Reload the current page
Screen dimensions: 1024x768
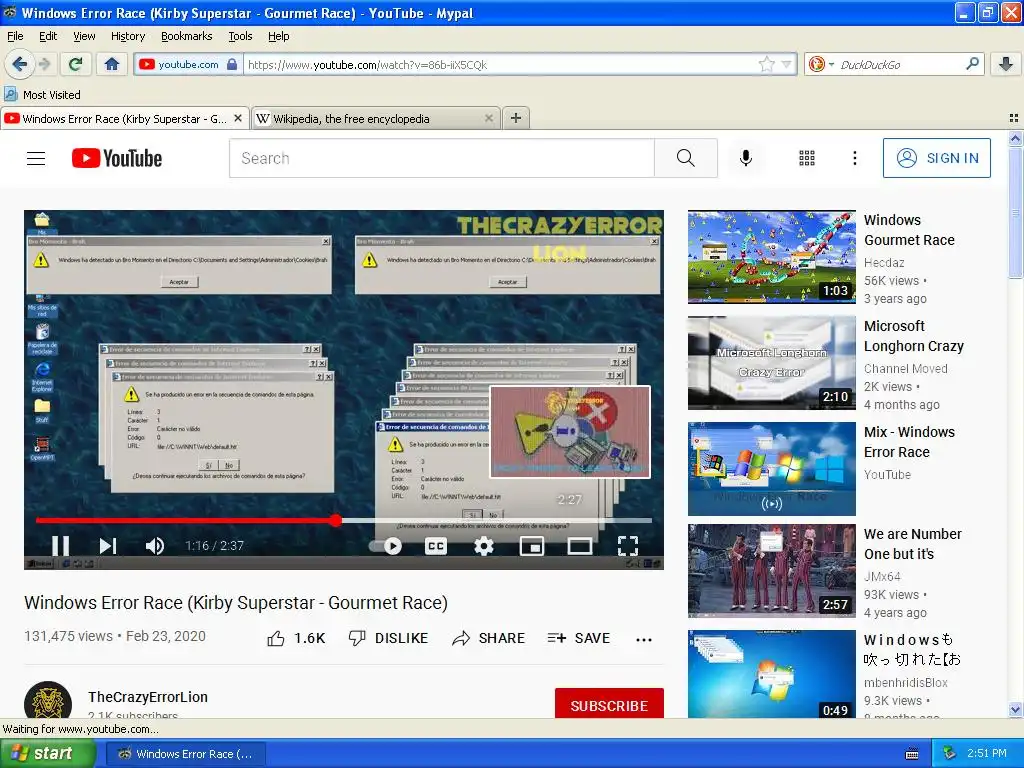[75, 64]
